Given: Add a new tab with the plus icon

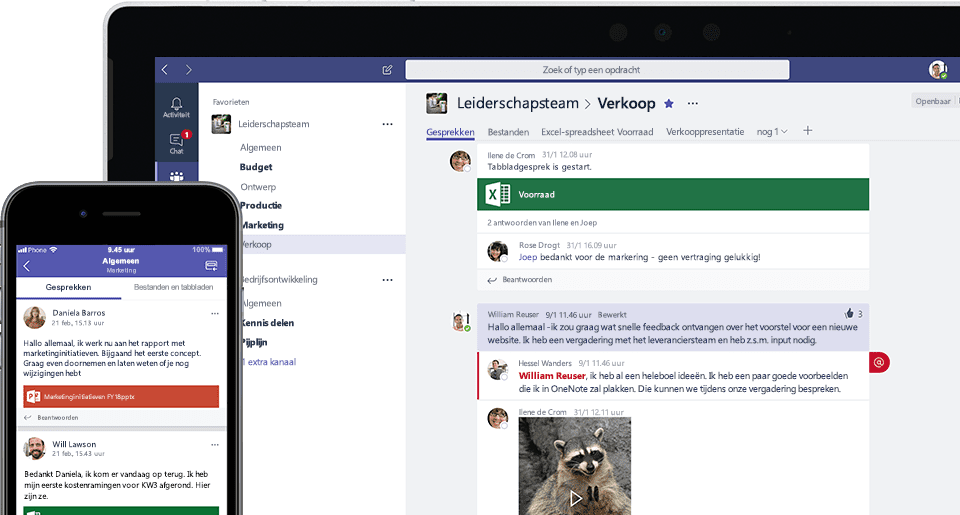Looking at the screenshot, I should [x=808, y=130].
